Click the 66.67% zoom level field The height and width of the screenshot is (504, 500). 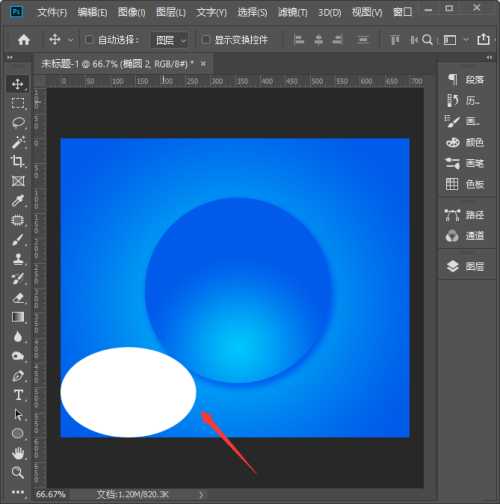(x=51, y=494)
